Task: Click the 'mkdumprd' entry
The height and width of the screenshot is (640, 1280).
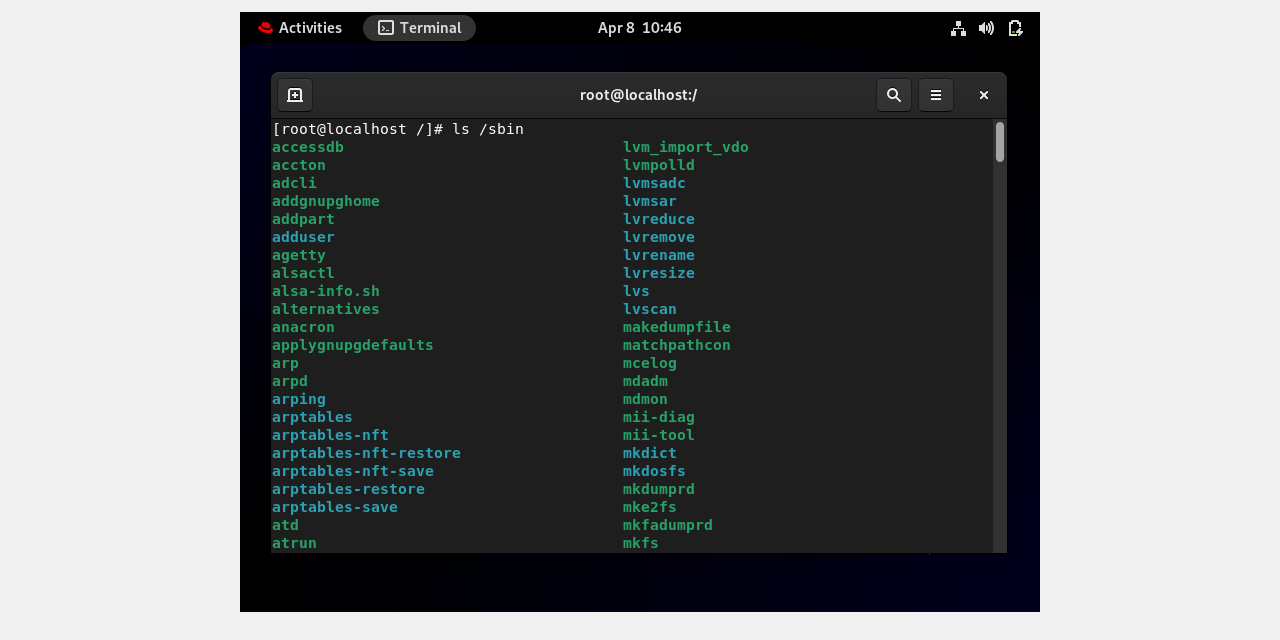Action: [659, 489]
